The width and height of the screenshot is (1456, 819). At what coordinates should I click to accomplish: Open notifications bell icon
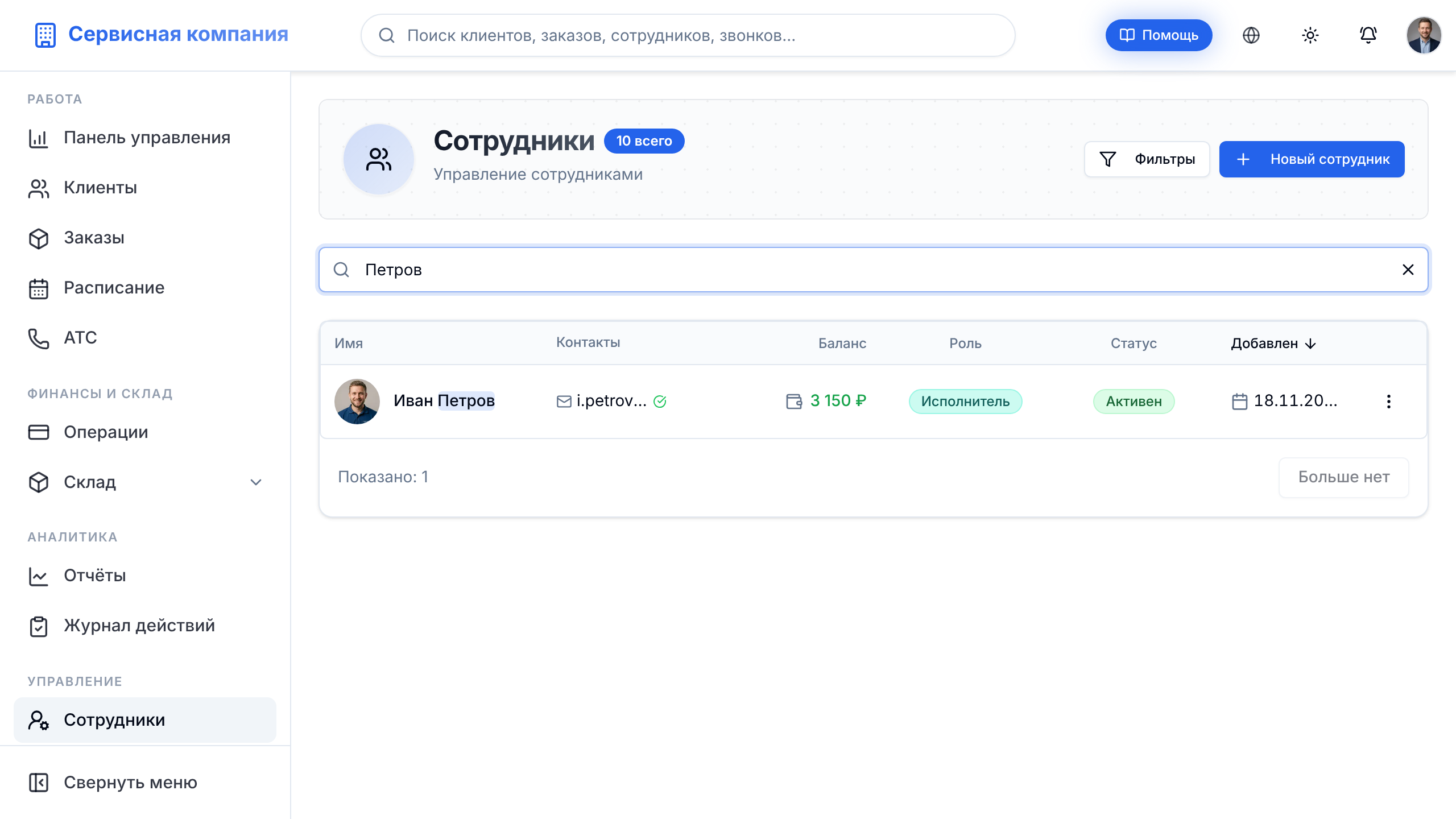(x=1368, y=35)
